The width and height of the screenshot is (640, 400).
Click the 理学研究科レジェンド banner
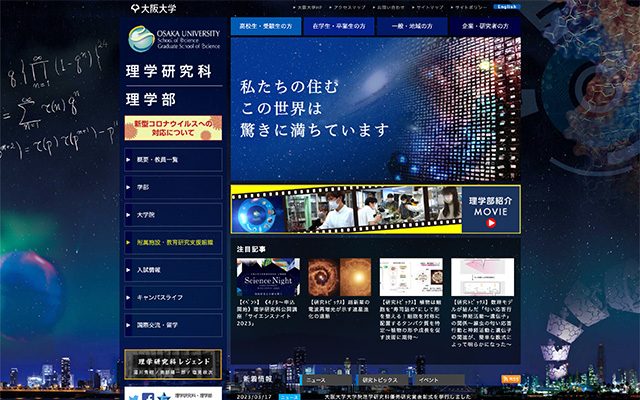point(173,364)
